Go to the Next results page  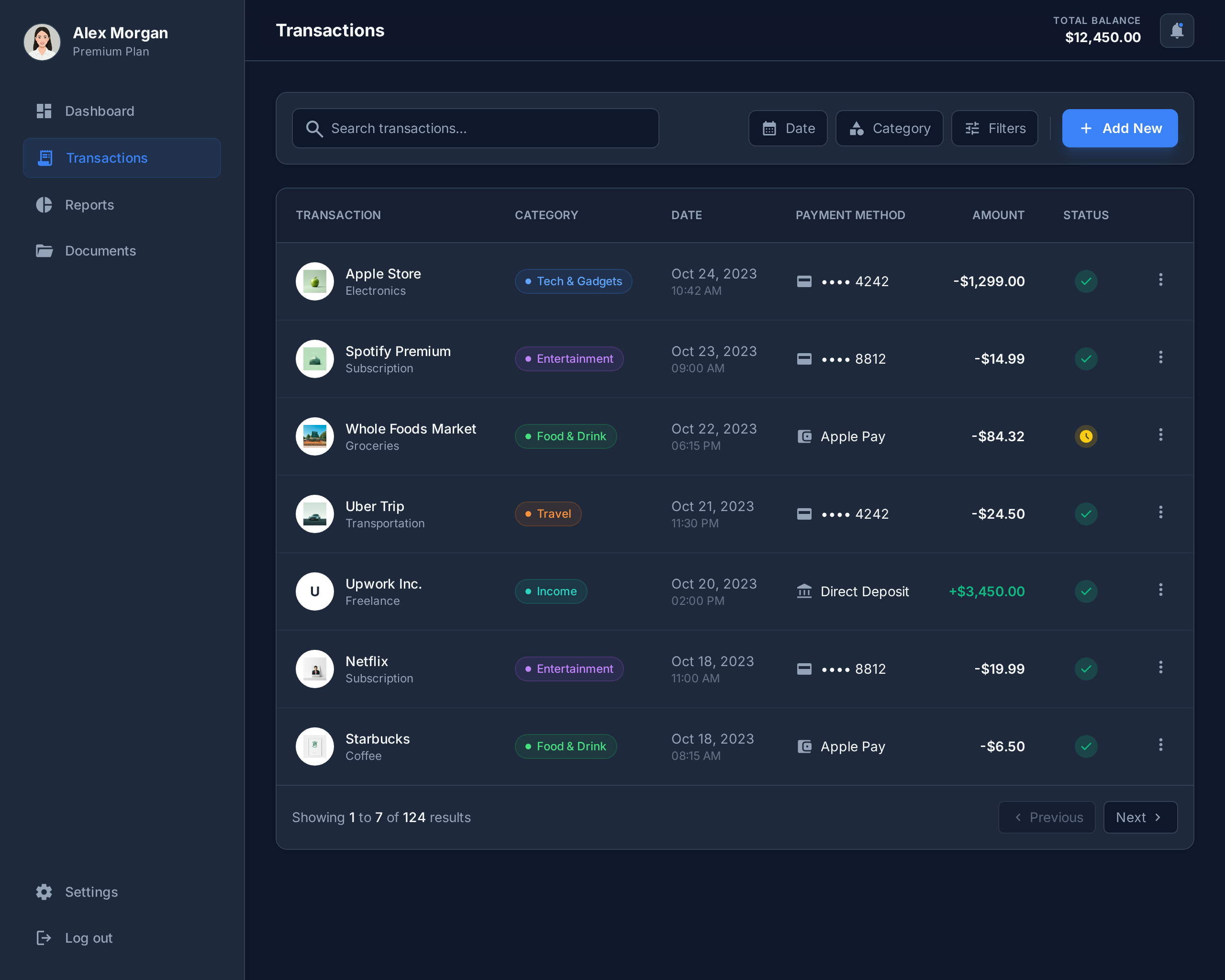point(1140,817)
